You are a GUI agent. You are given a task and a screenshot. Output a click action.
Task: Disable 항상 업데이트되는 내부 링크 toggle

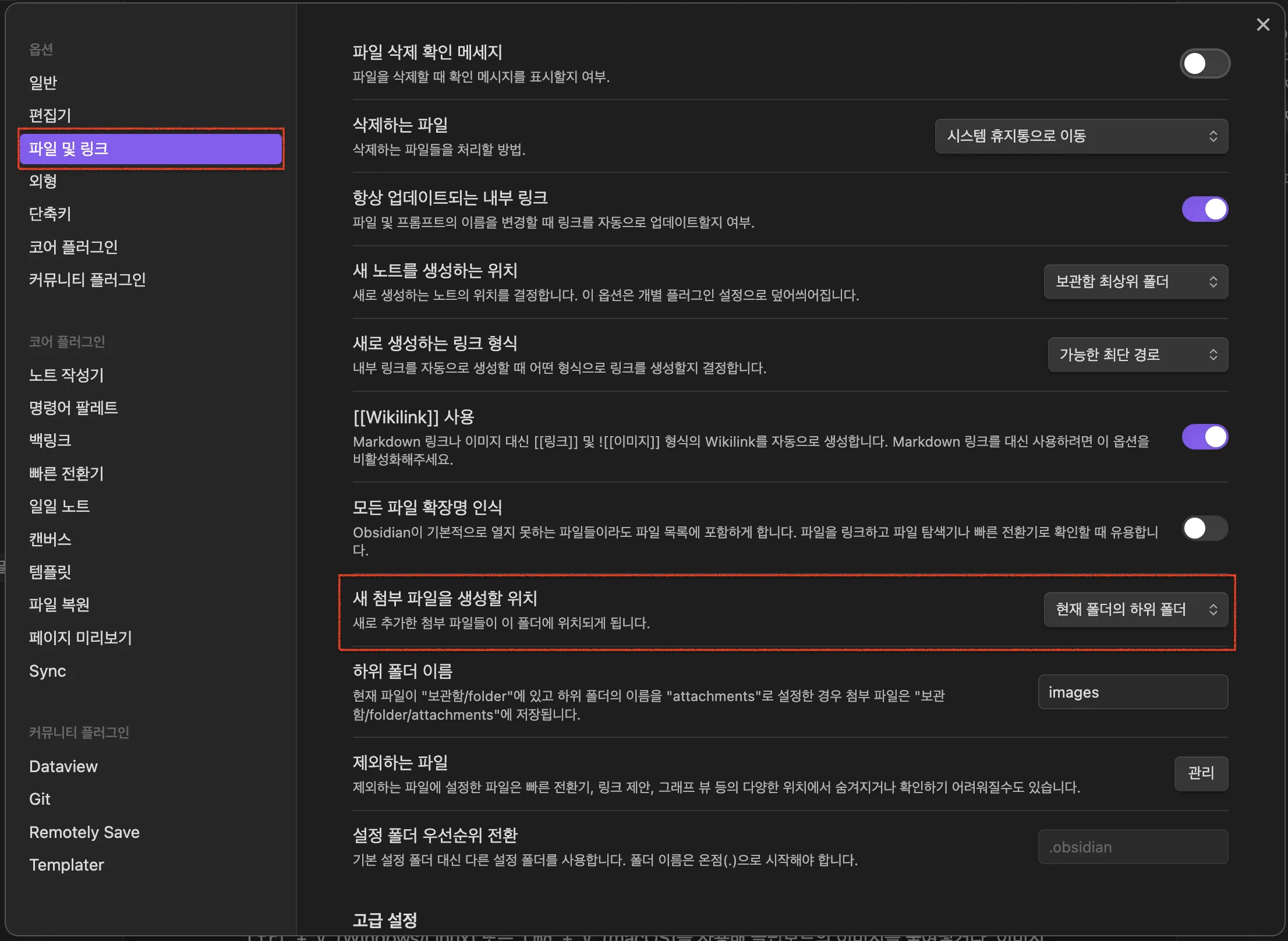1205,209
